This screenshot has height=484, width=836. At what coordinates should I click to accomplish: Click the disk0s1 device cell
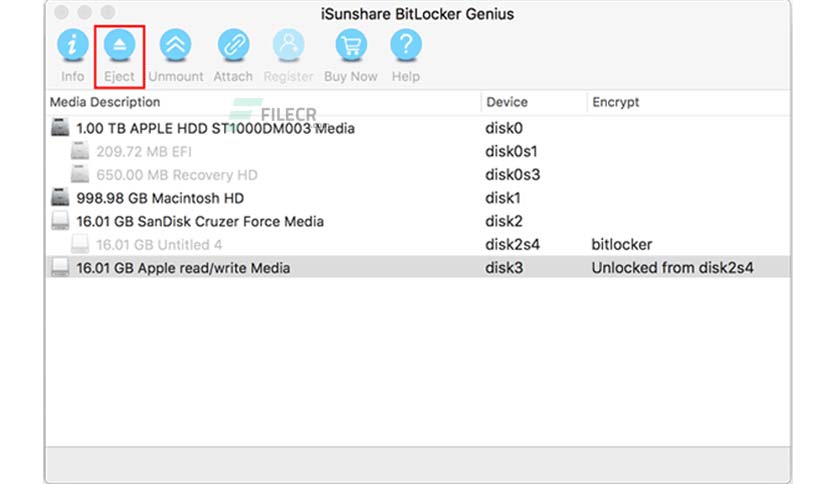(511, 151)
